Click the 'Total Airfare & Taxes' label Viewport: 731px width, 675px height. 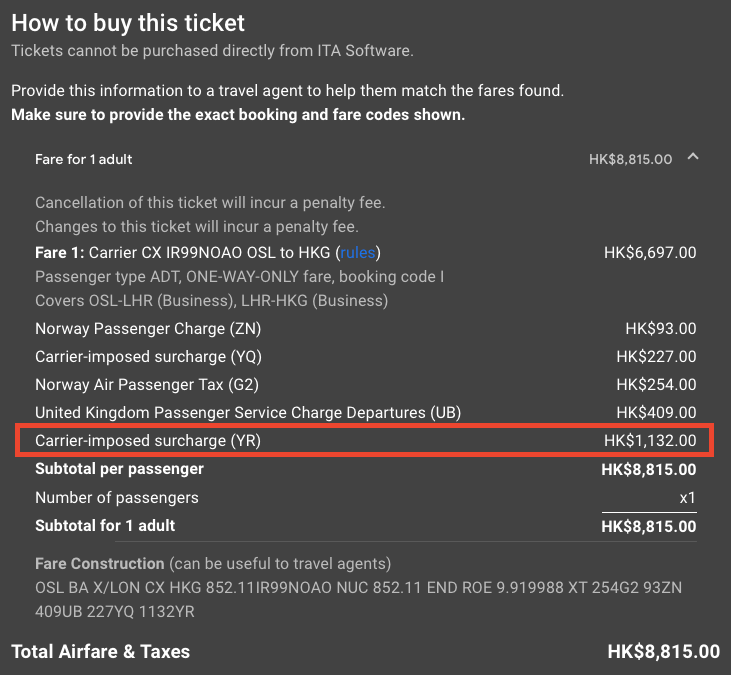point(100,652)
